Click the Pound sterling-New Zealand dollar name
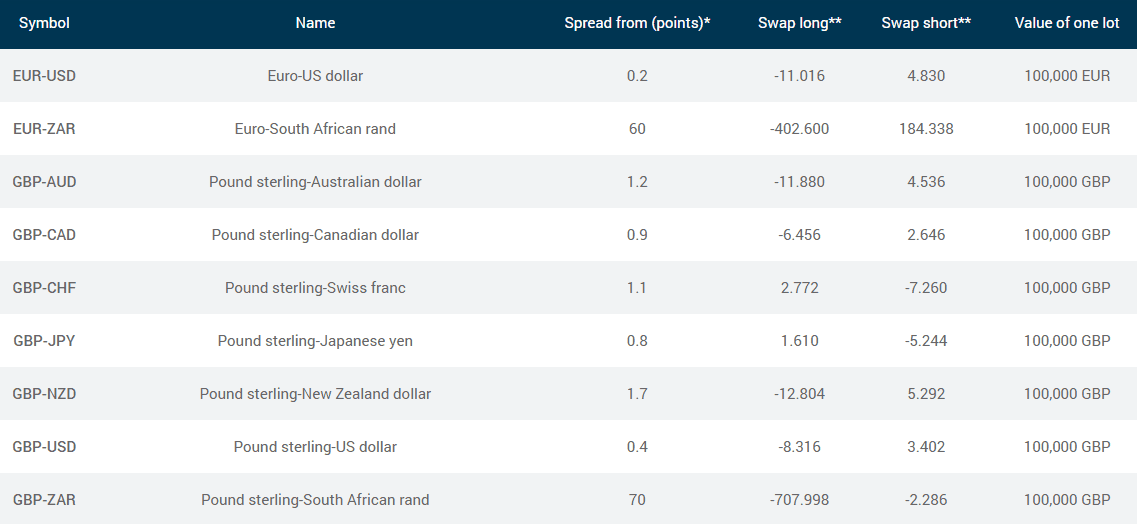Screen dimensions: 1137x524 coord(315,394)
